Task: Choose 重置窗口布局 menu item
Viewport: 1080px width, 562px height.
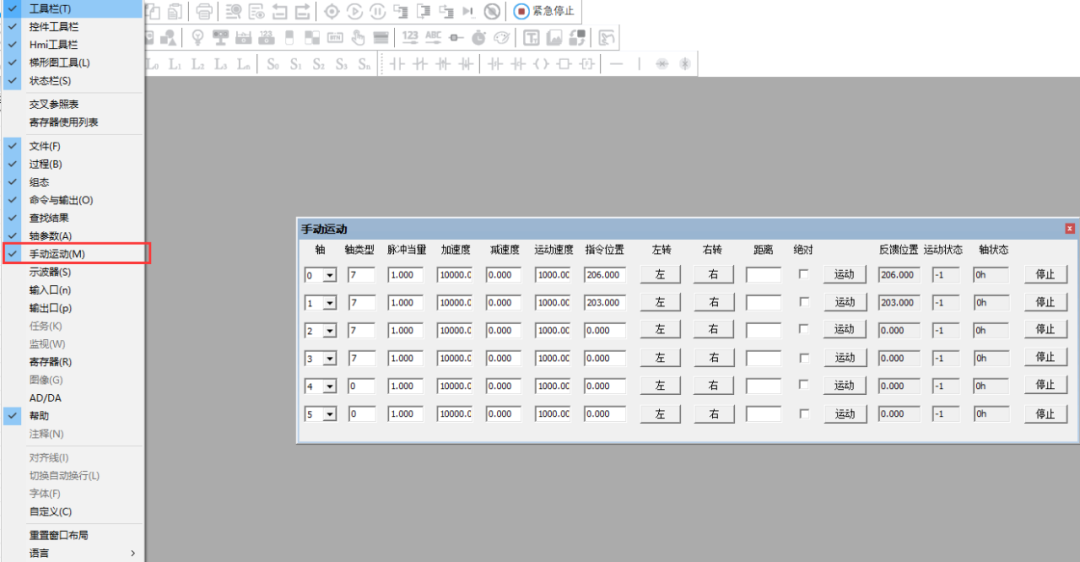Action: (73, 535)
